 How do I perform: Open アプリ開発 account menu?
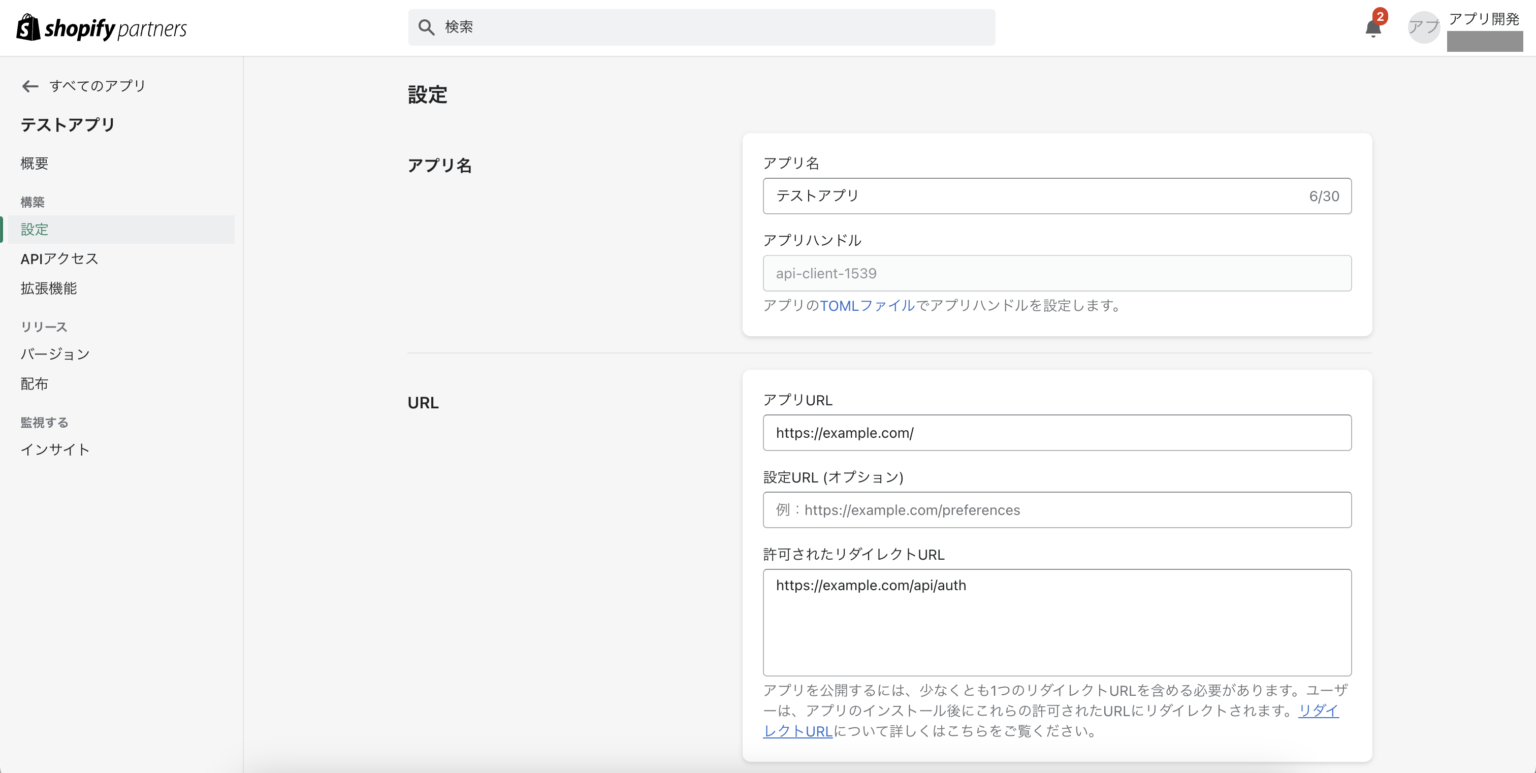pyautogui.click(x=1484, y=18)
